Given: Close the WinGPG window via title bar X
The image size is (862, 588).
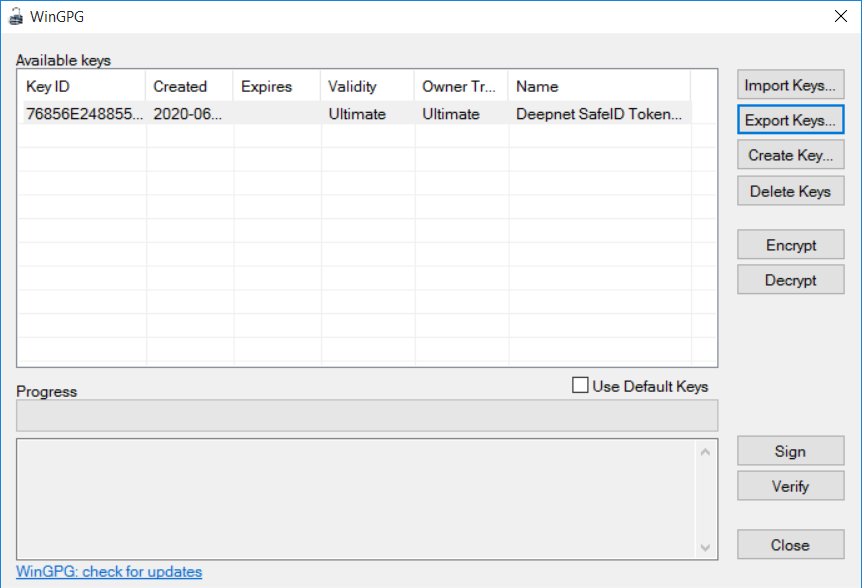Looking at the screenshot, I should 838,16.
